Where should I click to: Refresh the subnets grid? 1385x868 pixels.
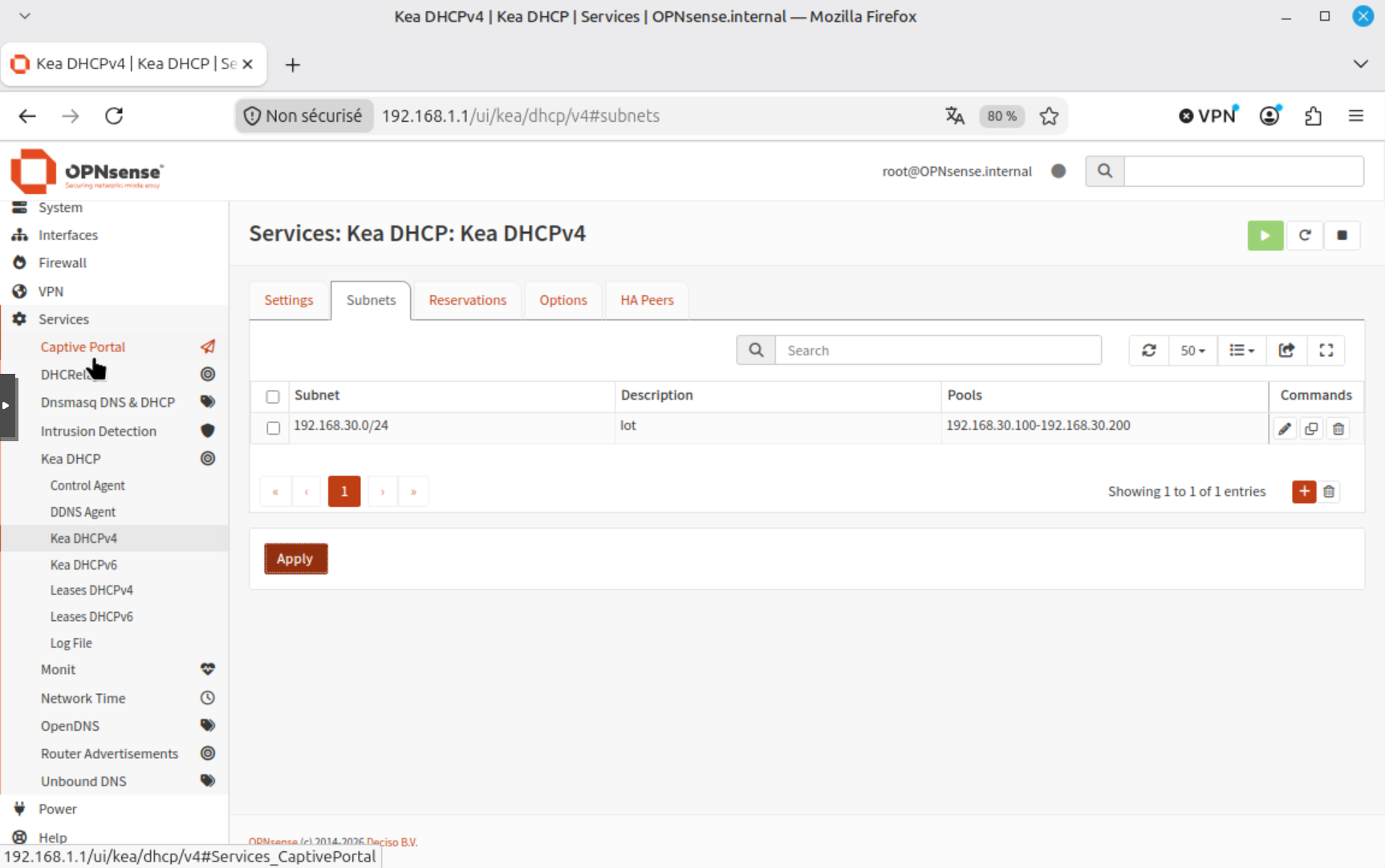pyautogui.click(x=1149, y=351)
